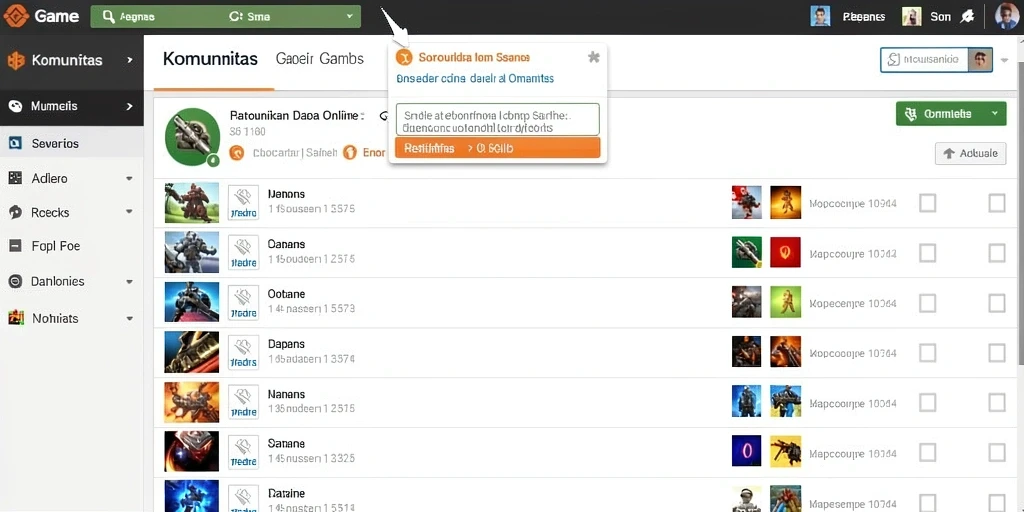Viewport: 1024px width, 512px height.
Task: Switch to the Gaoeir Gambs tab
Action: click(x=319, y=59)
